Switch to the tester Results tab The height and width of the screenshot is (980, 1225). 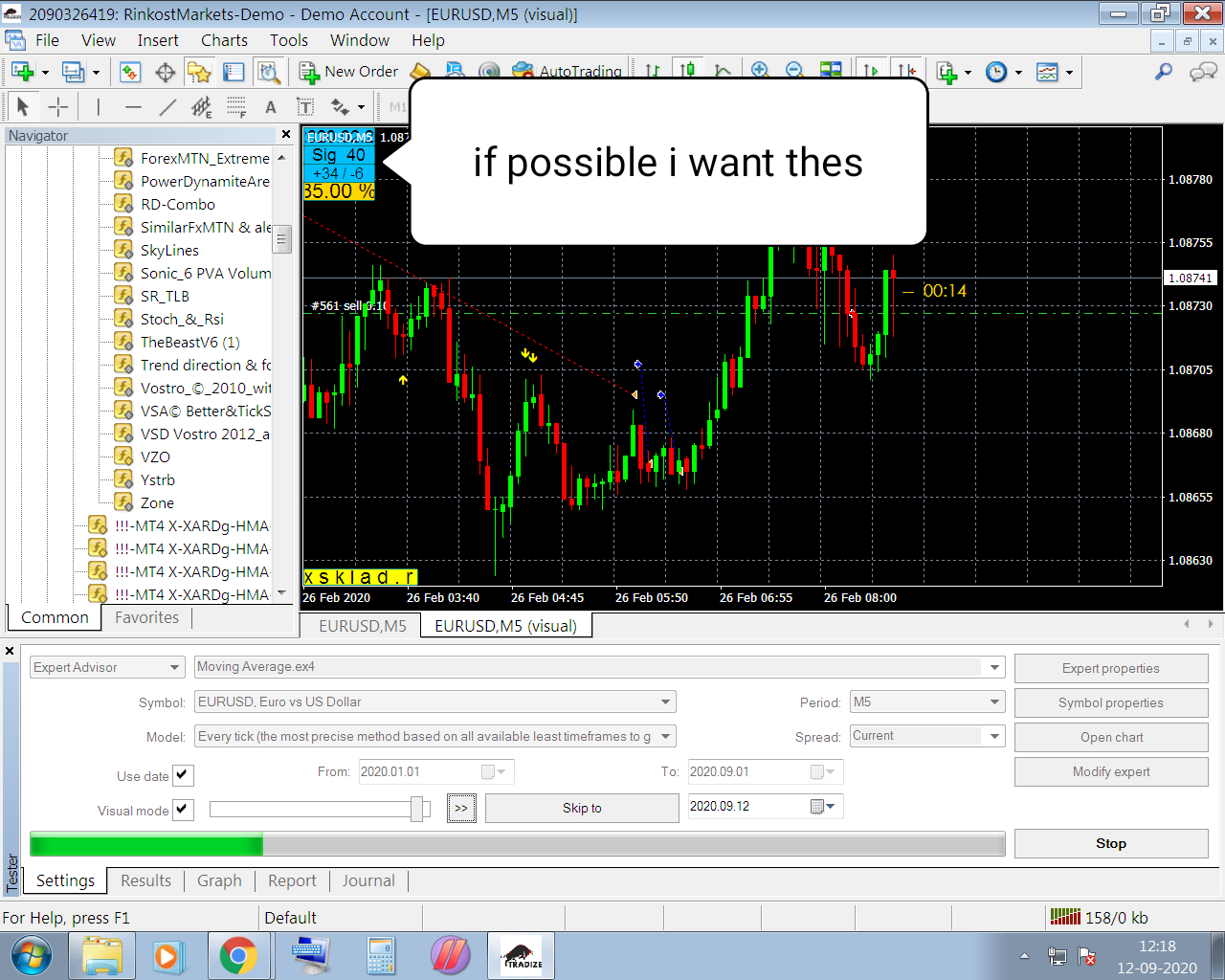tap(145, 880)
